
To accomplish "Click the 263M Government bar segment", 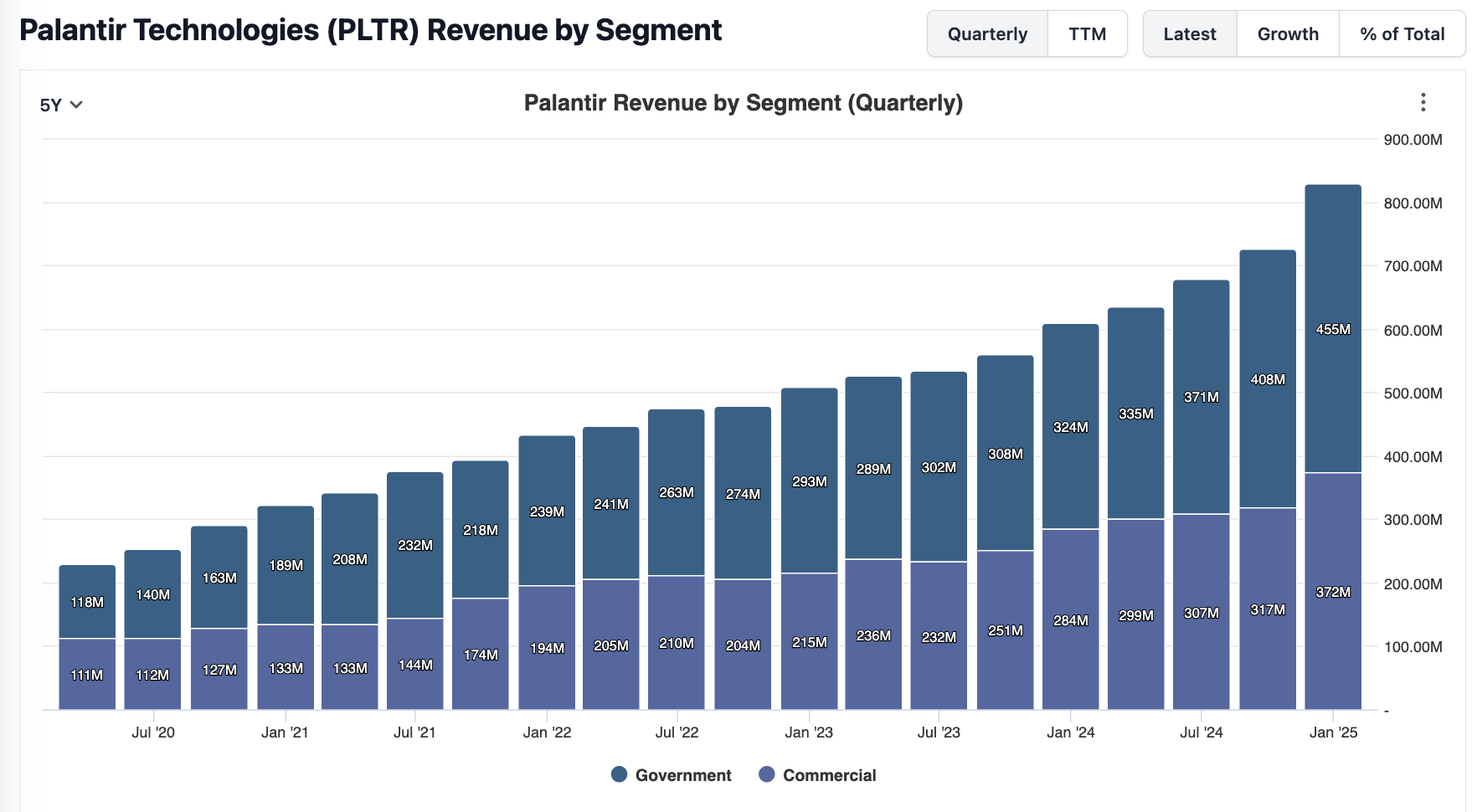I will [677, 492].
